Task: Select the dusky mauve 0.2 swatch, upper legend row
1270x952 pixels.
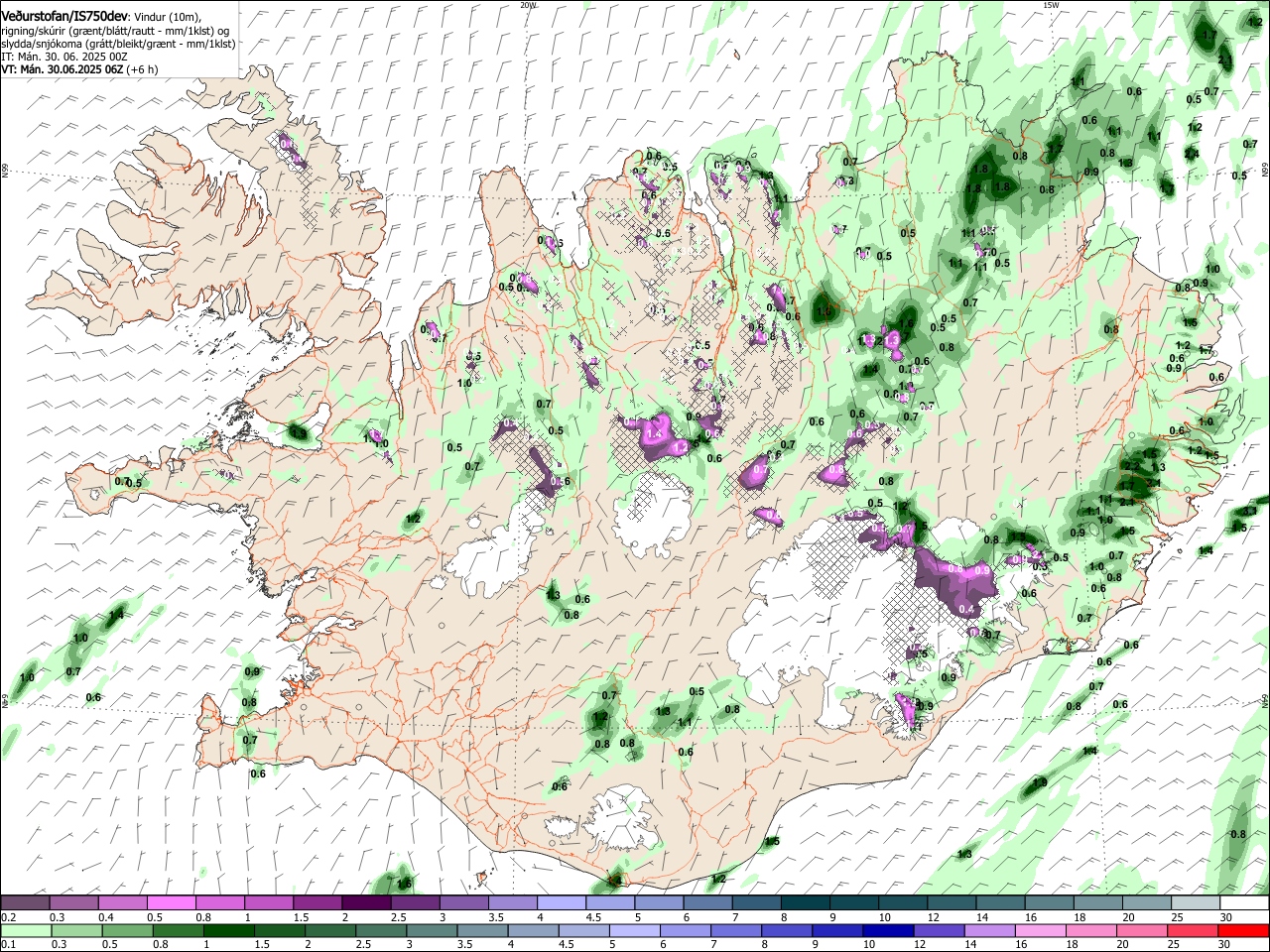Action: pos(25,903)
